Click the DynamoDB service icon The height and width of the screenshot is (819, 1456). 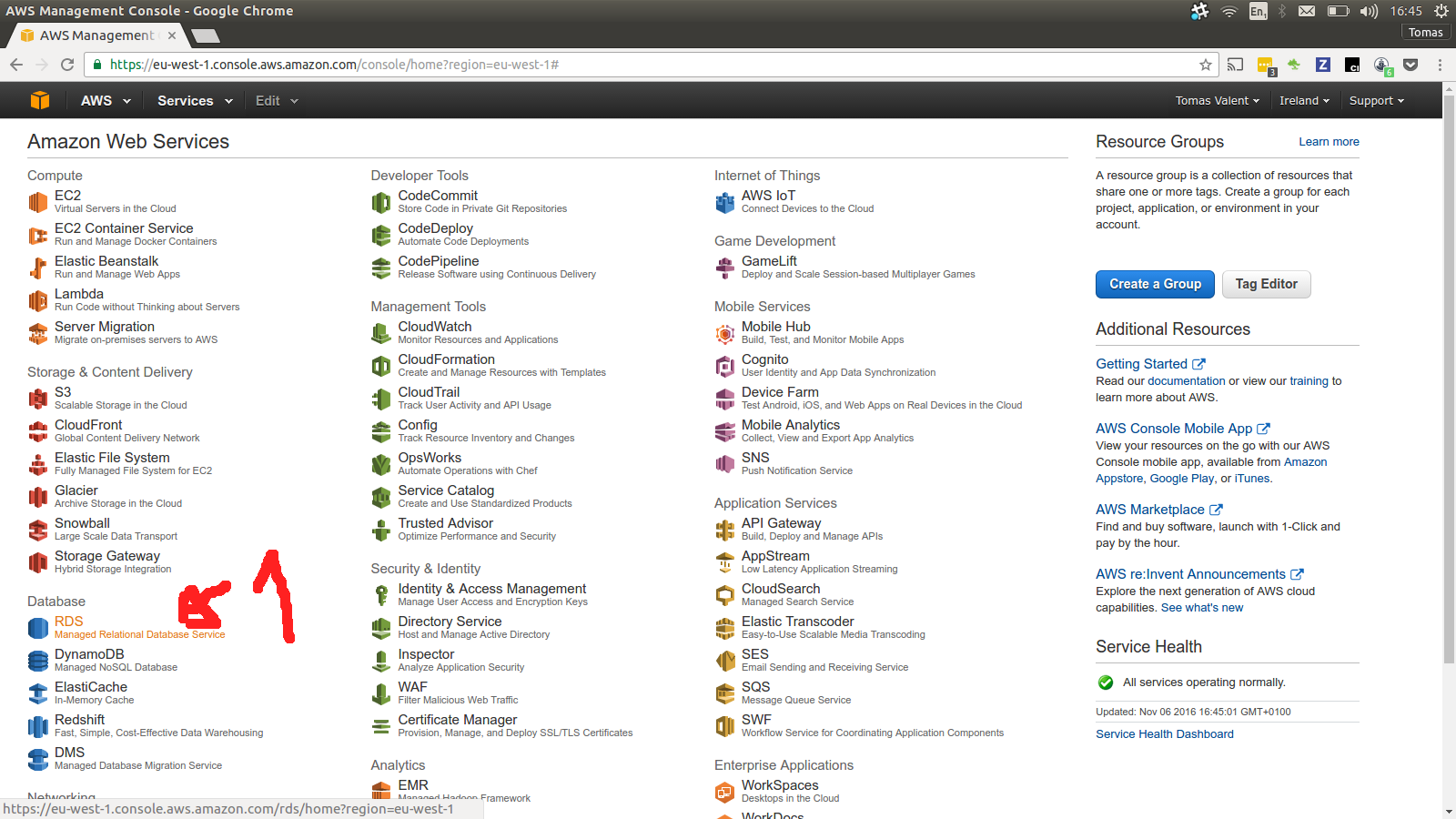tap(37, 661)
